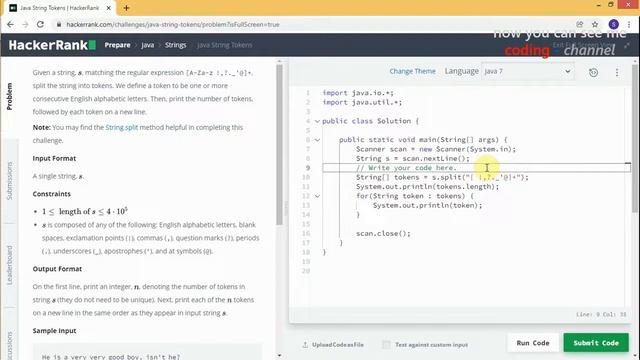Click the problem panel scrollbar
Screen dimensions: 640x360
(x=279, y=144)
